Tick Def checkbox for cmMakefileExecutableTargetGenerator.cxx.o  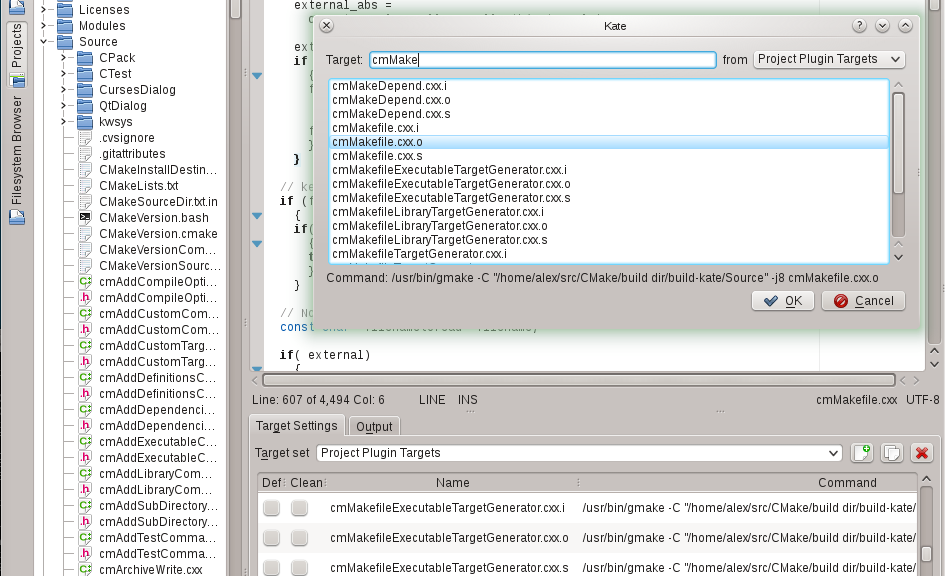271,538
